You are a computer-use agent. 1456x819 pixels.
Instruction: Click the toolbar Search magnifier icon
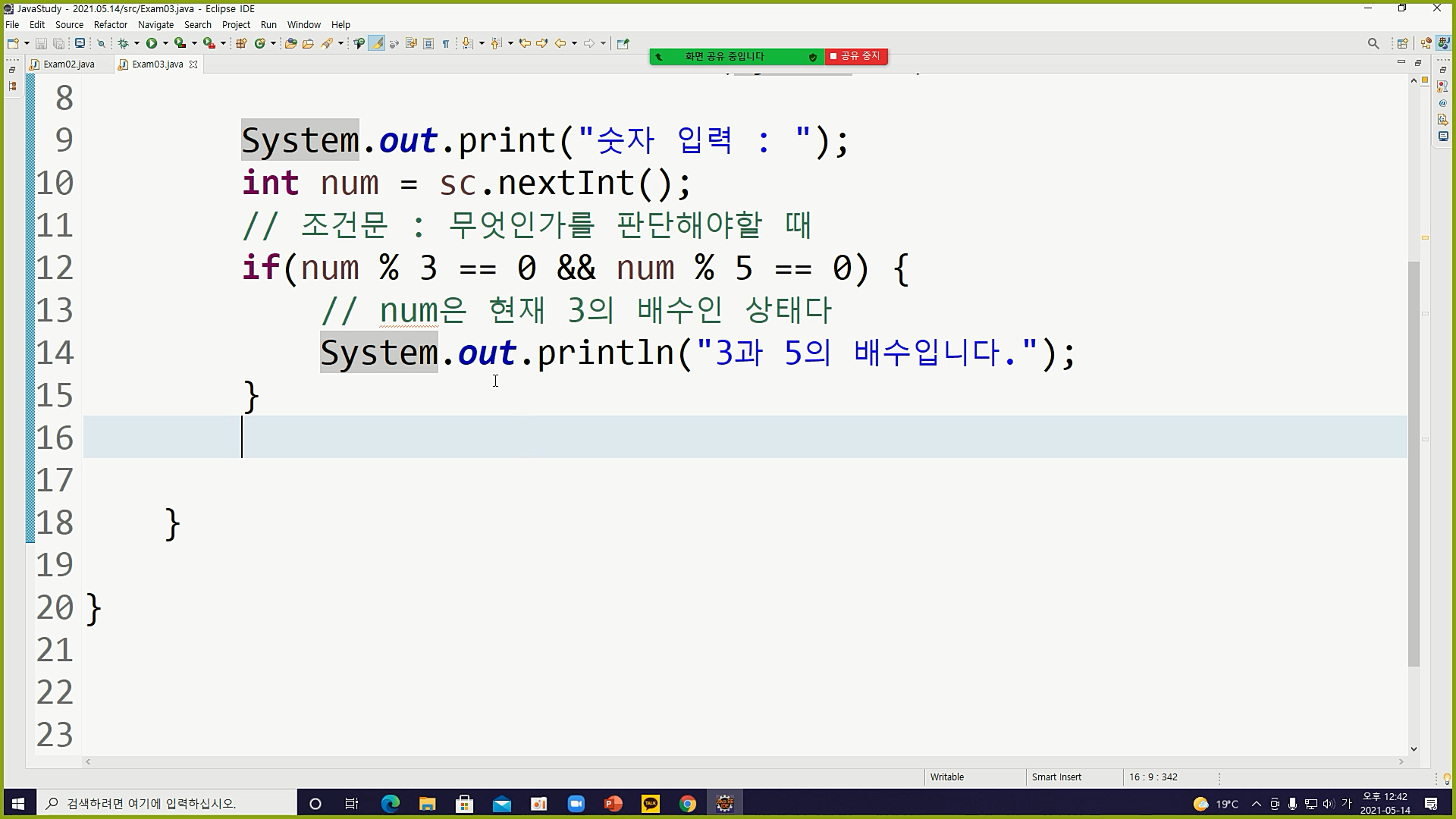1373,43
